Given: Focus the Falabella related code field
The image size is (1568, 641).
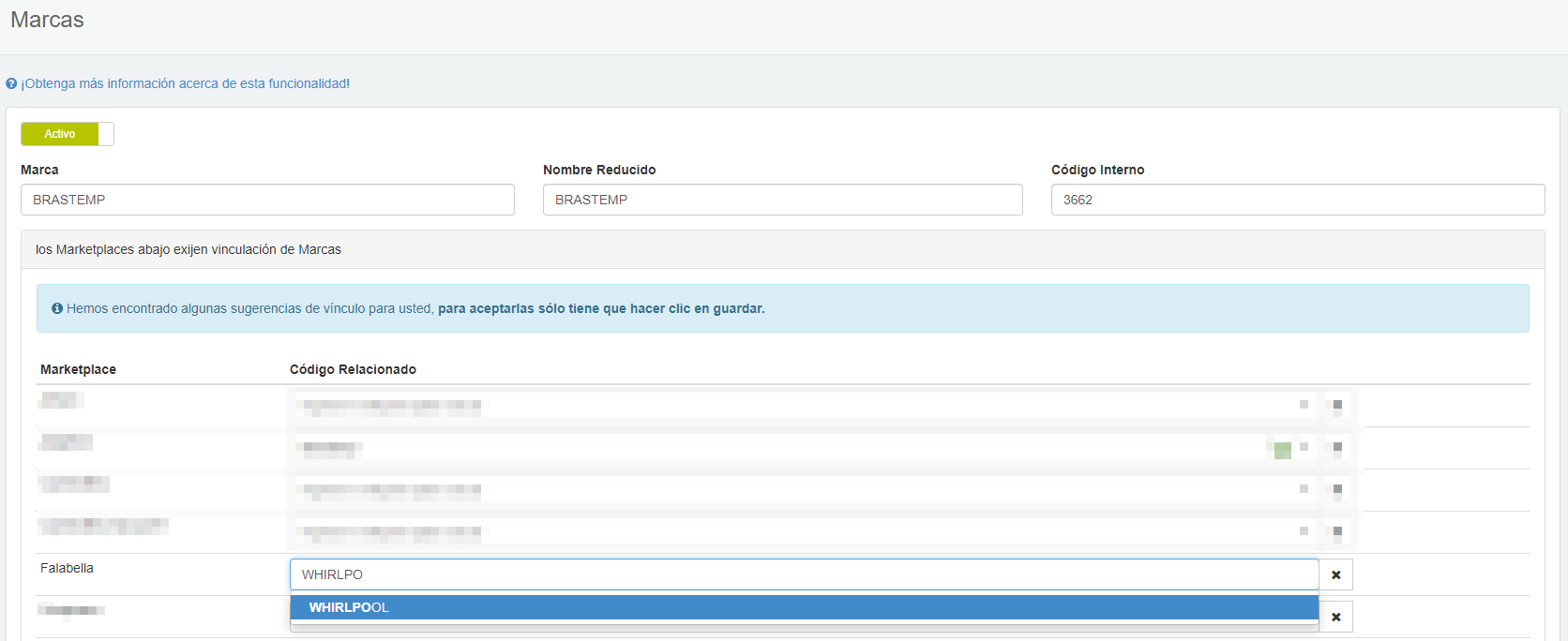Looking at the screenshot, I should coord(804,574).
